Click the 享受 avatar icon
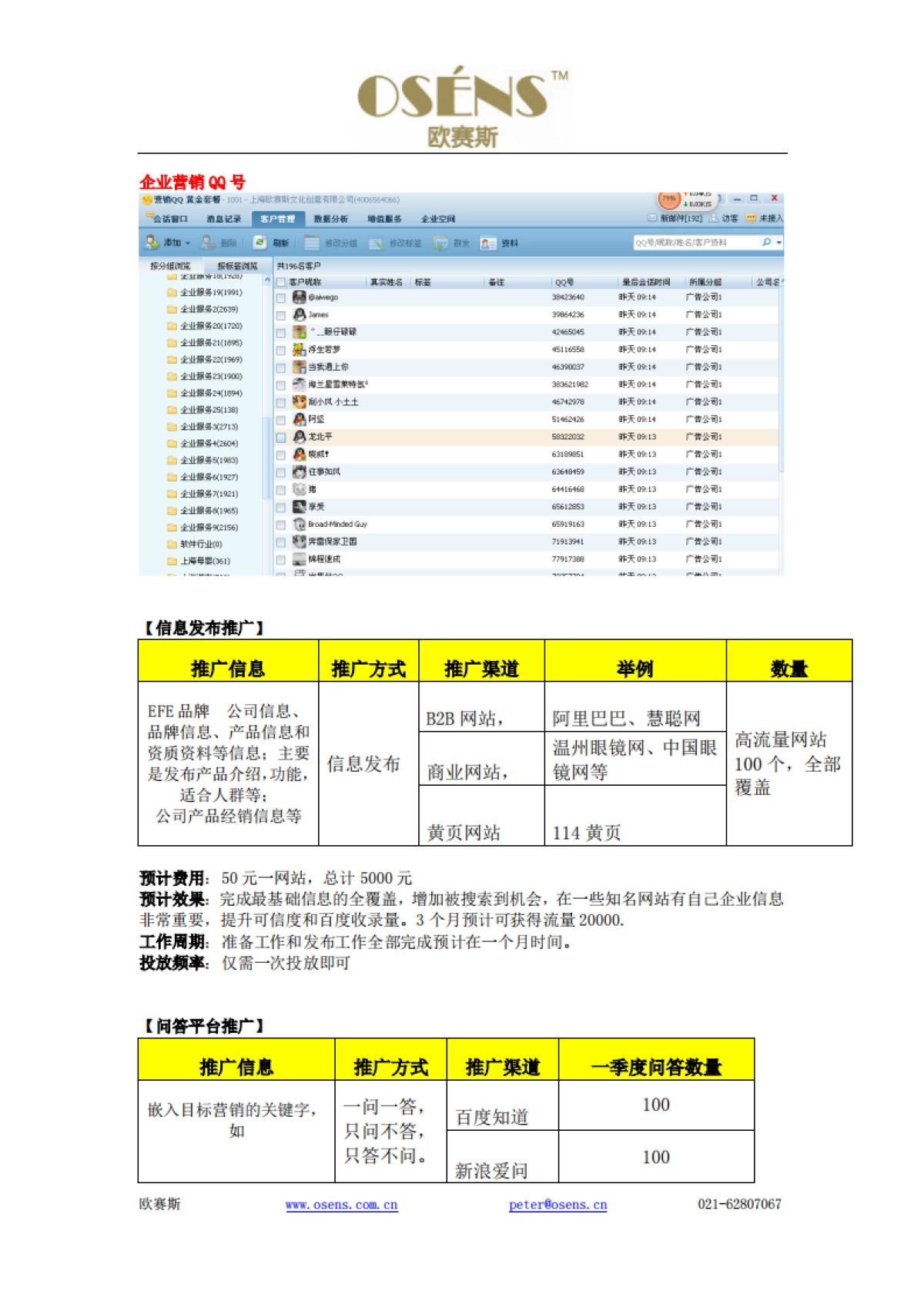The image size is (924, 1308). [x=300, y=506]
